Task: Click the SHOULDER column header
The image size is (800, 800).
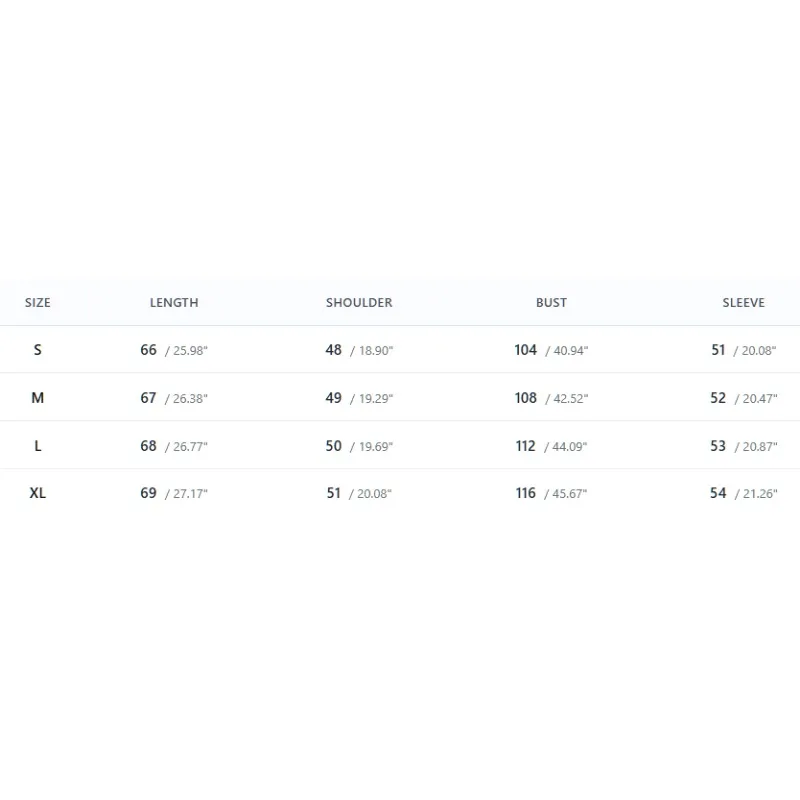Action: tap(359, 303)
